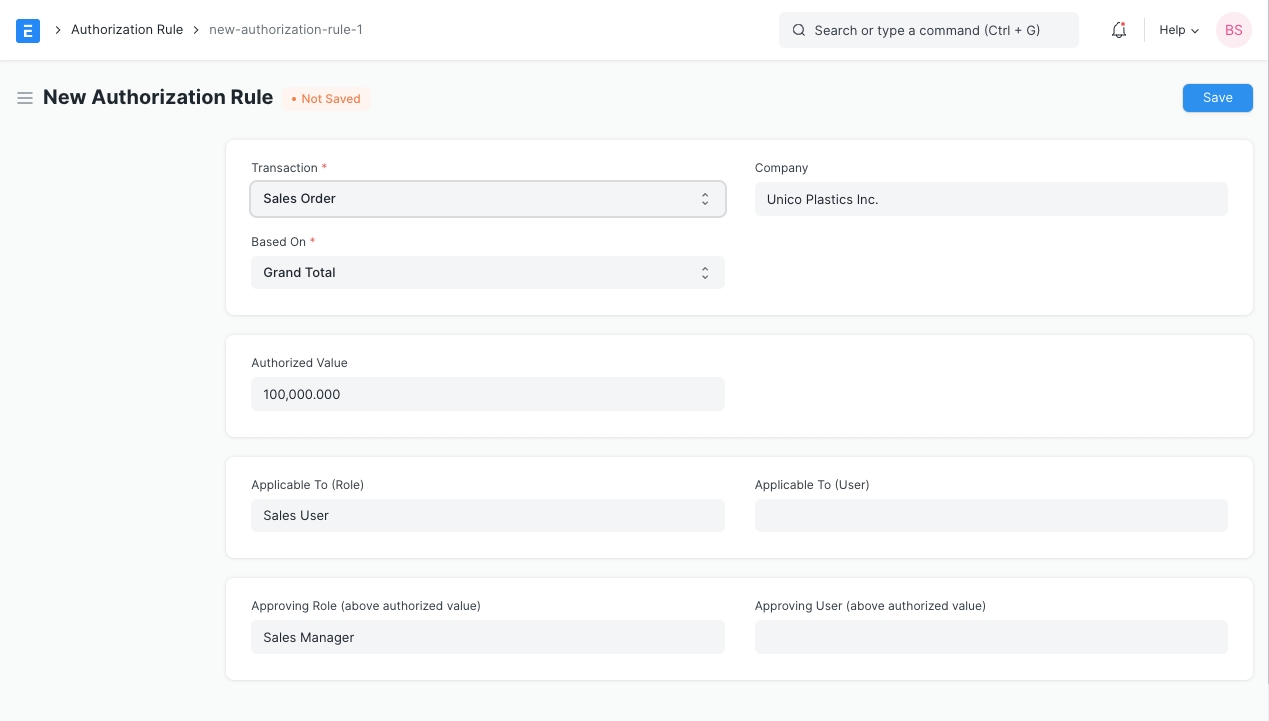1269x721 pixels.
Task: Toggle the sidebar hamburger menu icon
Action: coord(25,98)
